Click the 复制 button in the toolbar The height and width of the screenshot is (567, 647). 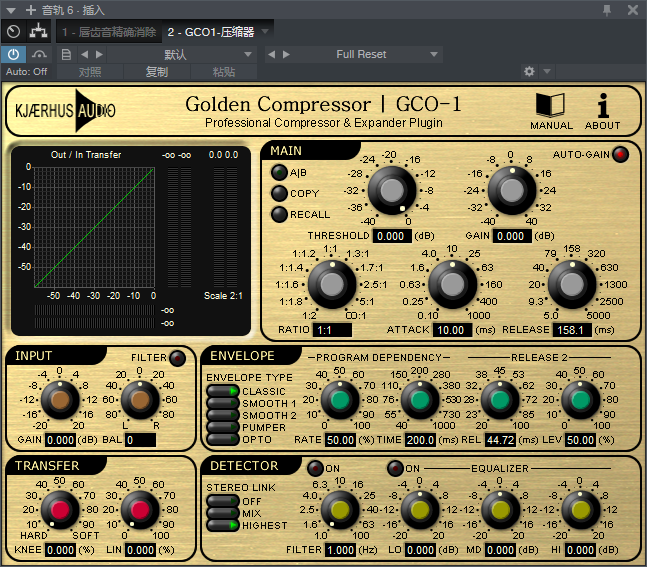(x=157, y=72)
